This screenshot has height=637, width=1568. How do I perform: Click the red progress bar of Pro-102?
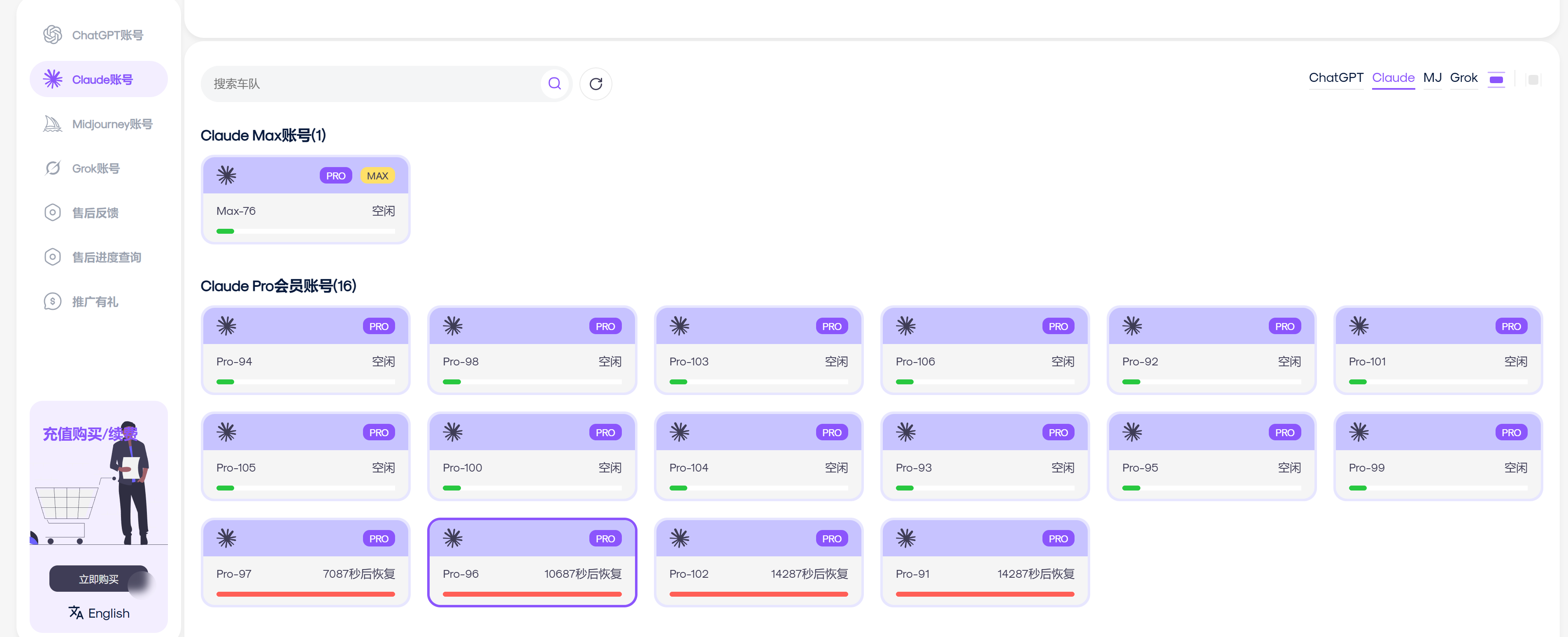758,594
